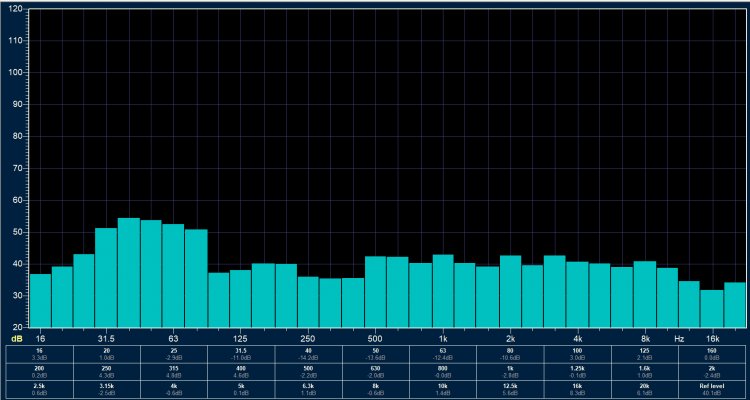Click the 2k value table cell
Image resolution: width=750 pixels, height=400 pixels.
click(x=713, y=372)
